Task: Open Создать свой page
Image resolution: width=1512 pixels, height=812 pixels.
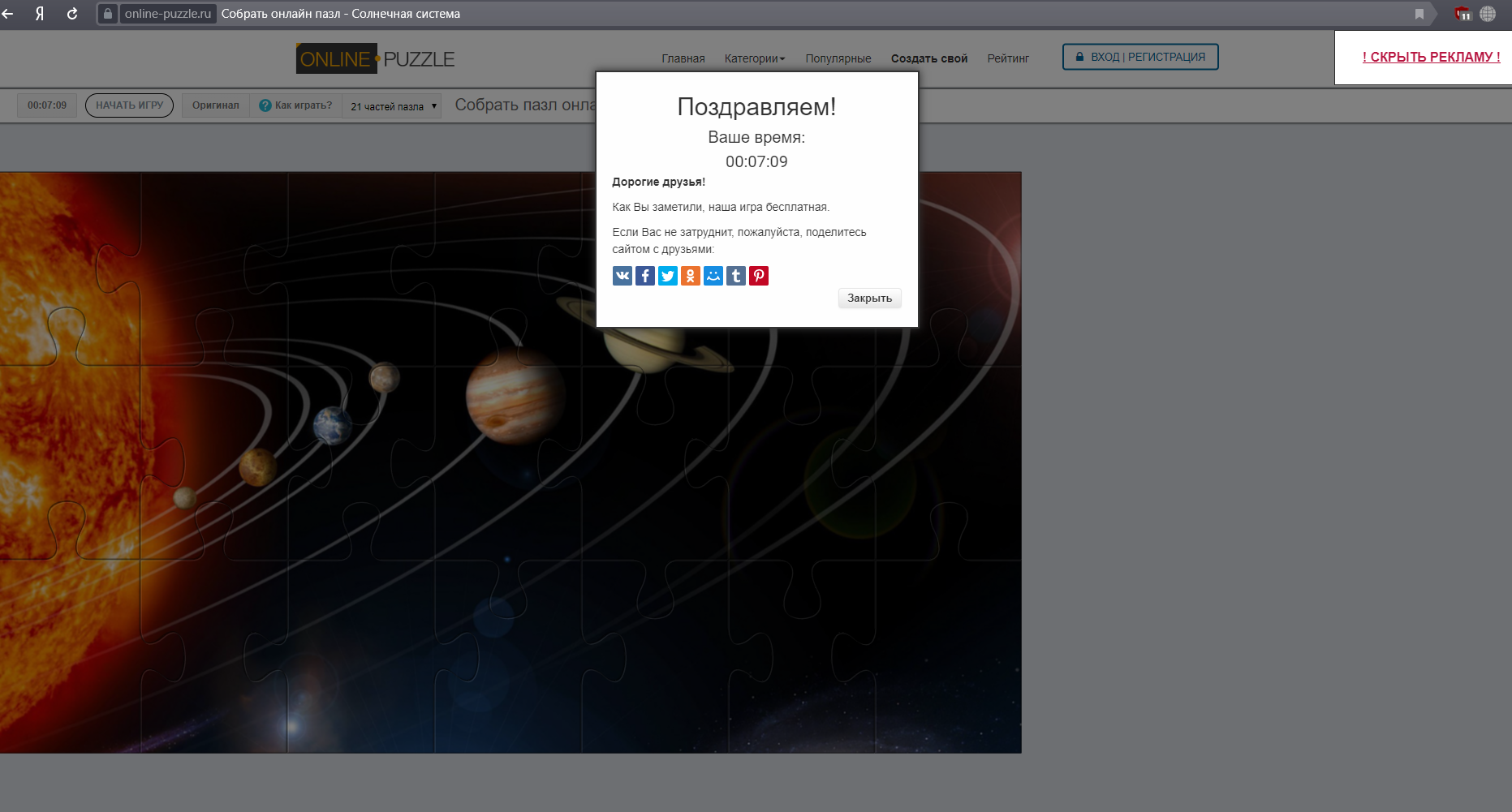Action: (x=929, y=58)
